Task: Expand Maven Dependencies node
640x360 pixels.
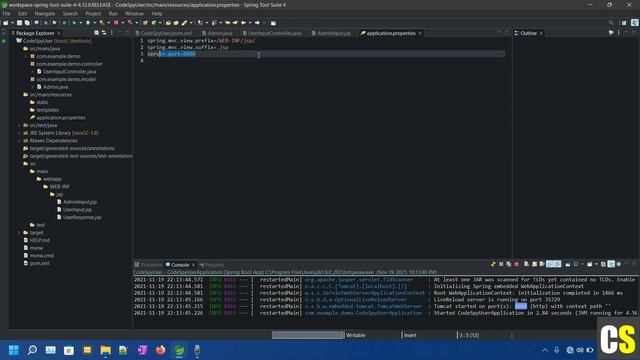Action: click(19, 141)
